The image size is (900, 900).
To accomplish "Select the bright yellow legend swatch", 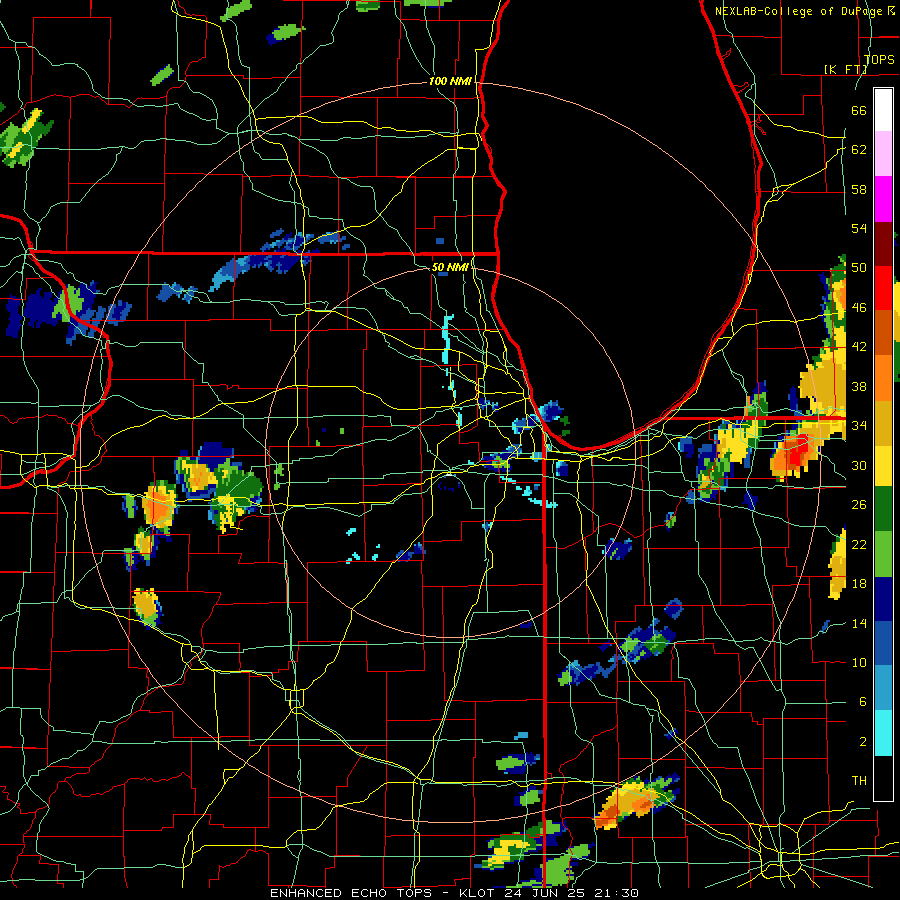I will pos(883,465).
